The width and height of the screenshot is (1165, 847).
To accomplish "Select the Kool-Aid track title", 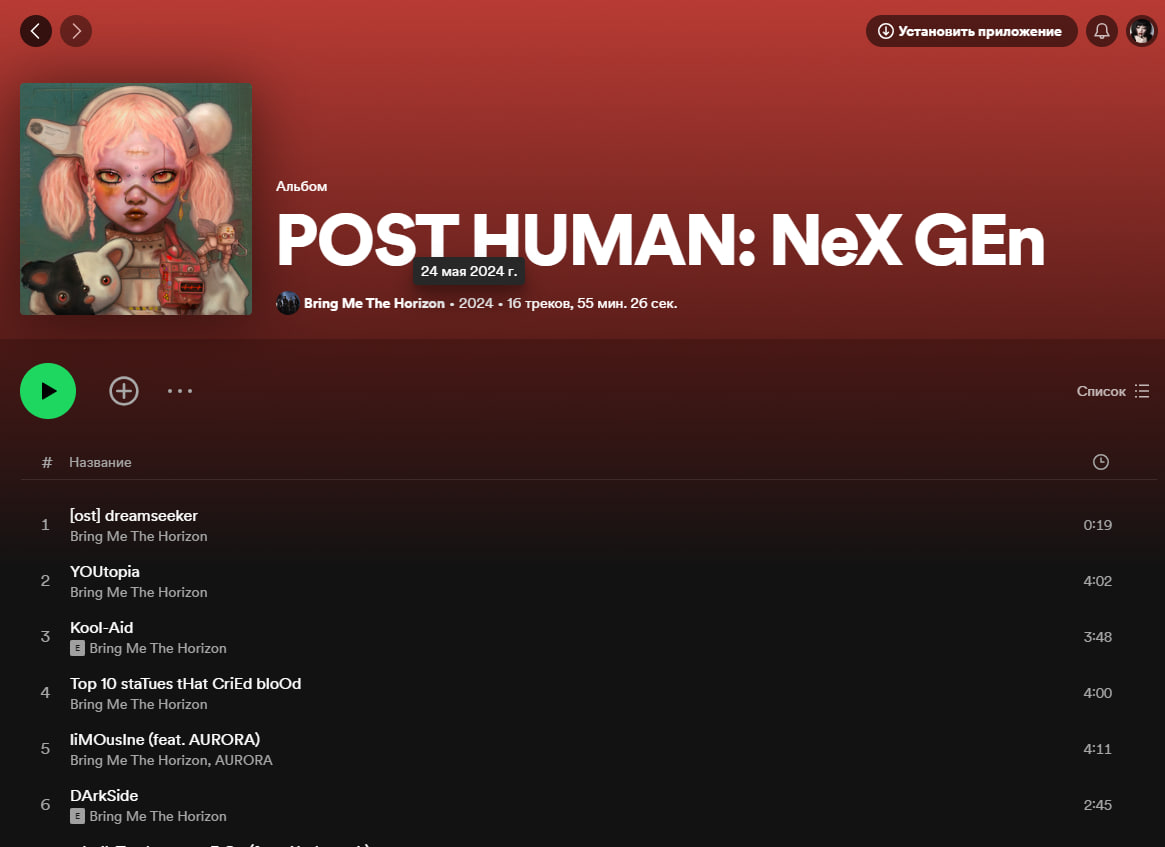I will click(102, 628).
